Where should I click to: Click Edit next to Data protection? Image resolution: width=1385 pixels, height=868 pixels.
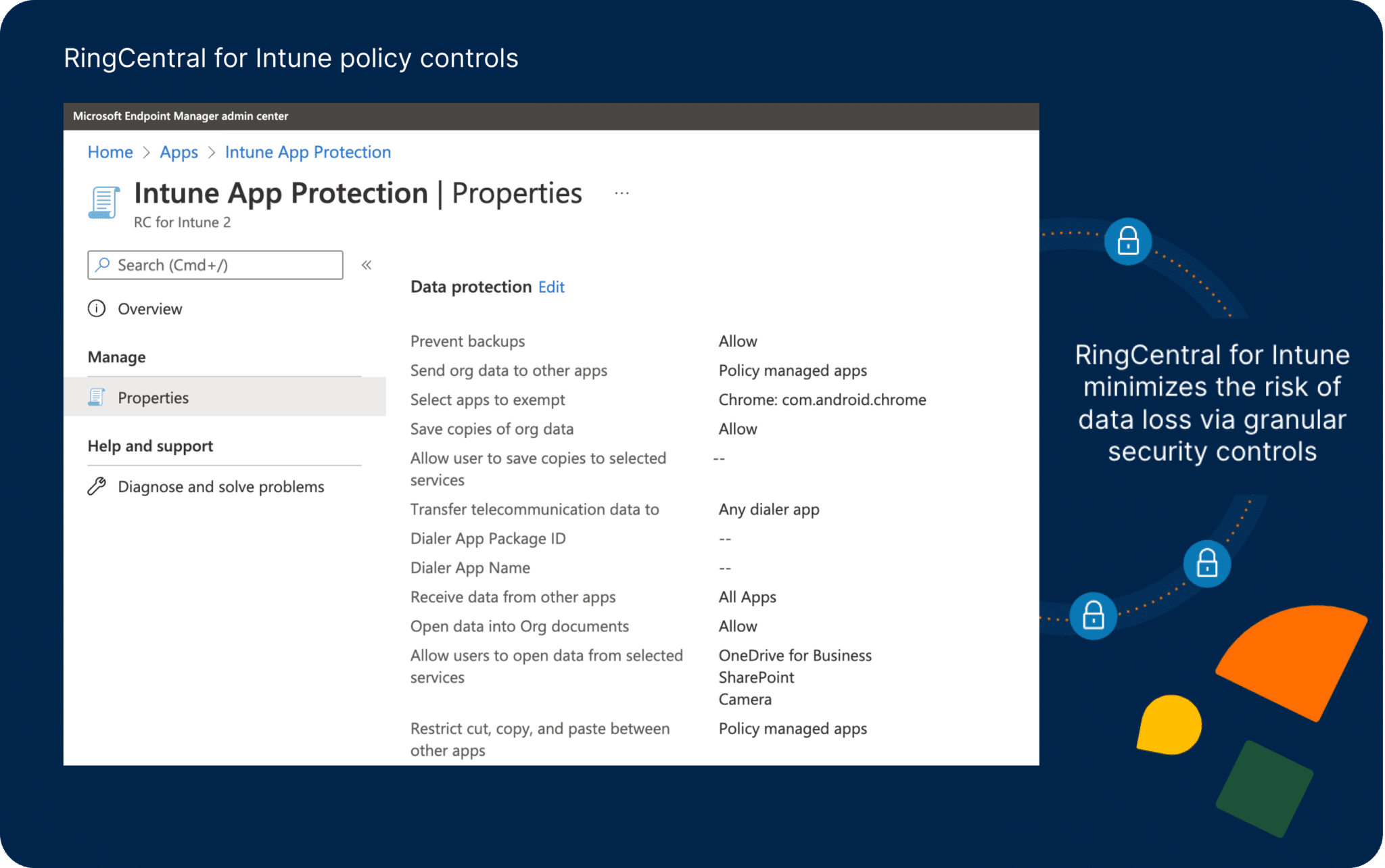click(x=551, y=287)
